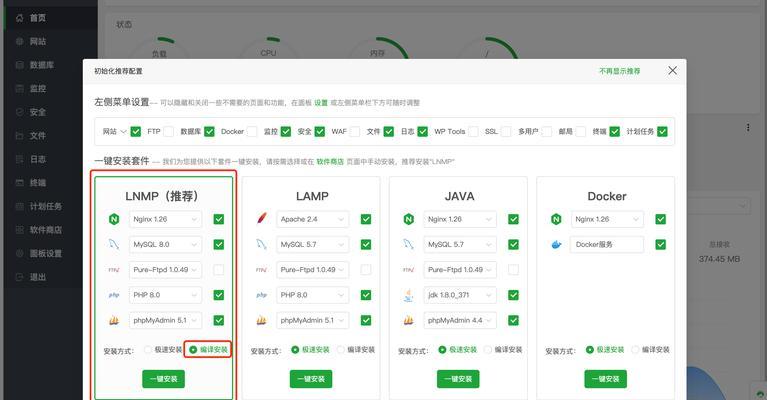
Task: Click the gear icon beside 面板设置
Action: point(20,253)
